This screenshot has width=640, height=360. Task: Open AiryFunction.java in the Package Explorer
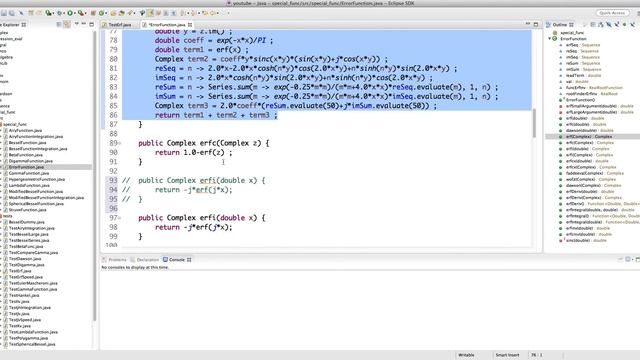[x=25, y=131]
